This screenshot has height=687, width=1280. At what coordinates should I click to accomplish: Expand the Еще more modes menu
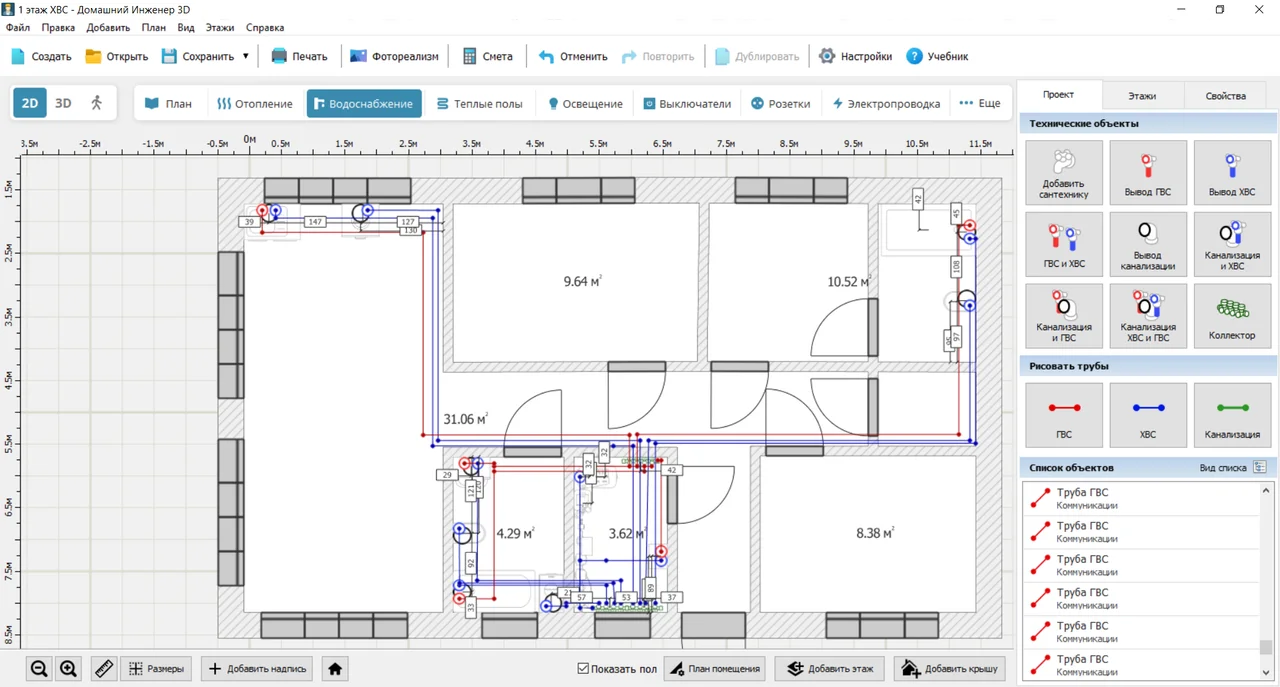pos(980,103)
